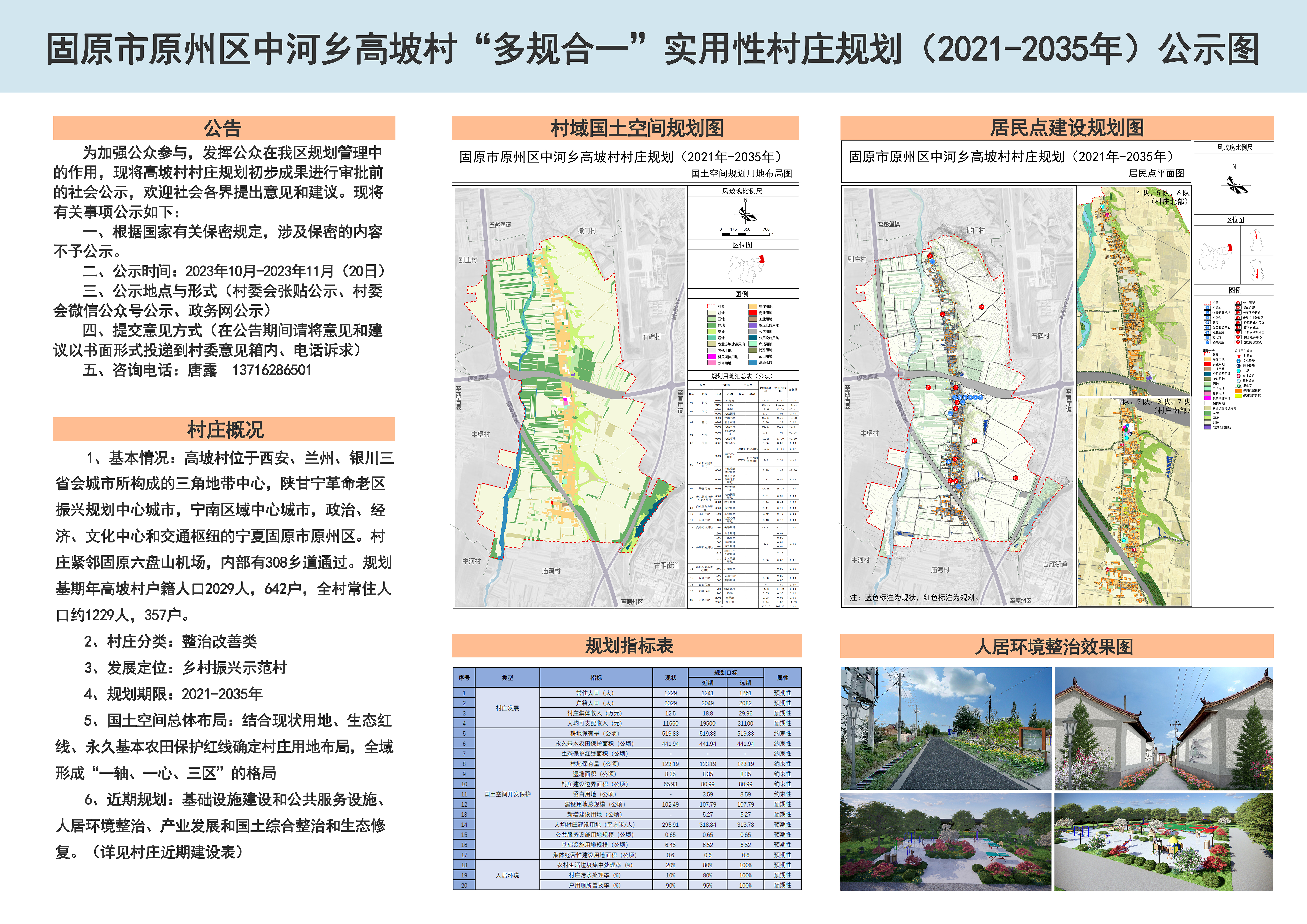The width and height of the screenshot is (1307, 924).
Task: Click the white-walled alley rendering image
Action: [1164, 728]
